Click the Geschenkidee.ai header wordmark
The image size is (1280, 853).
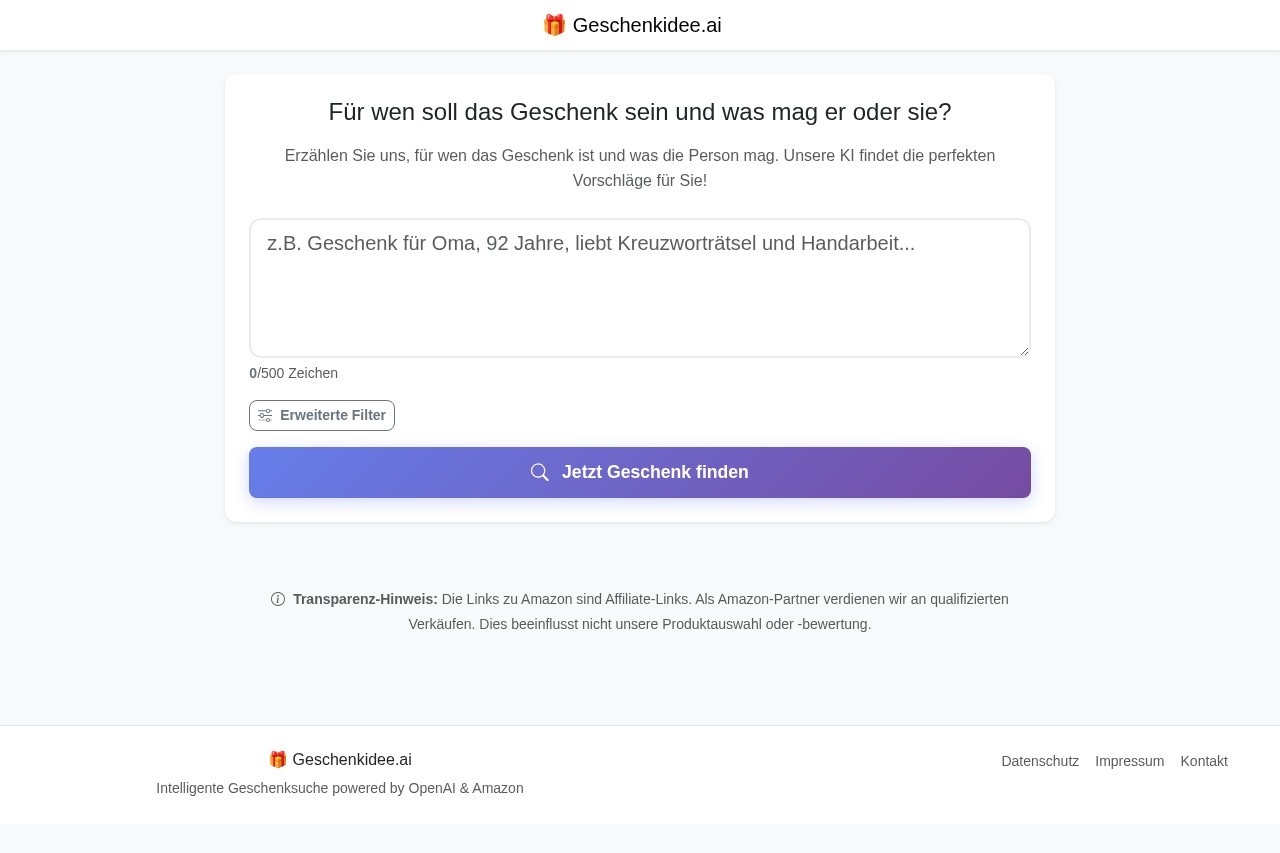coord(647,25)
